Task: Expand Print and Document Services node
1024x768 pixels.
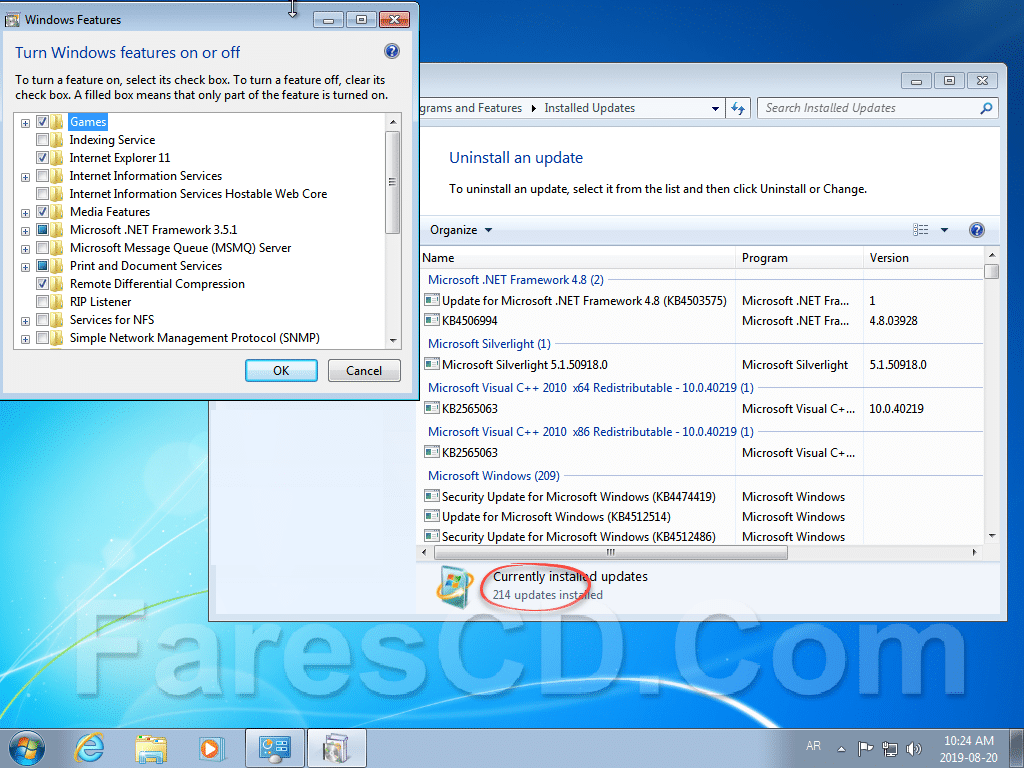Action: point(25,267)
